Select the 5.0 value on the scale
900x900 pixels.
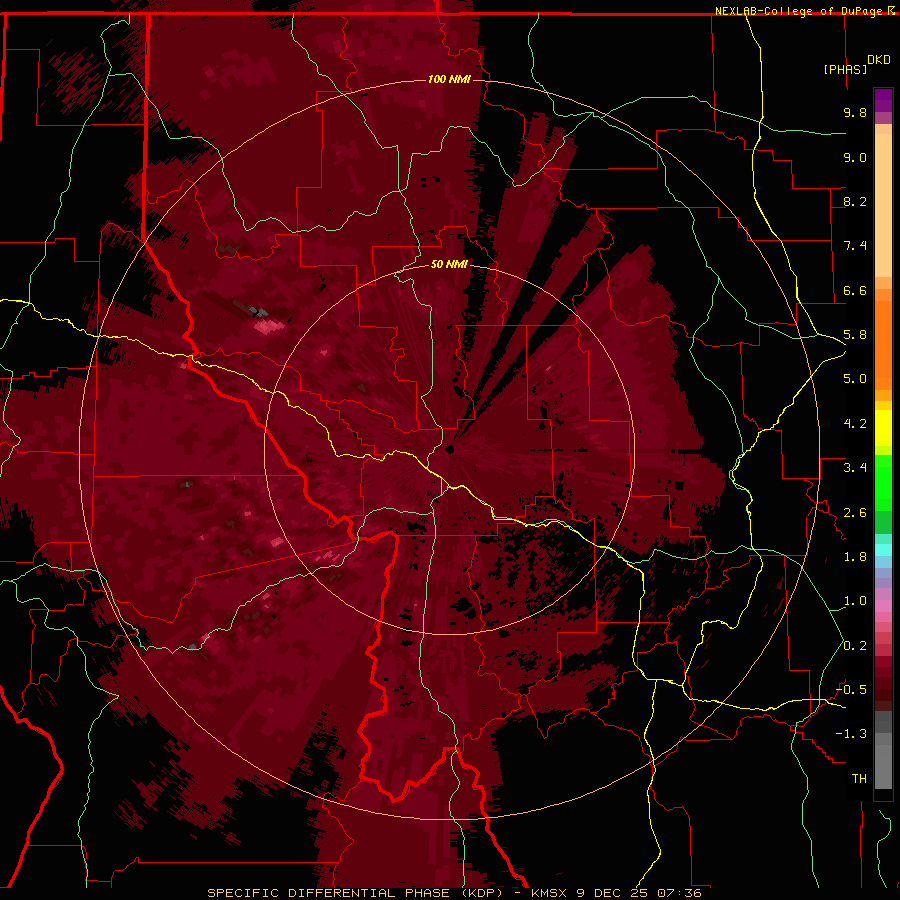tap(855, 379)
